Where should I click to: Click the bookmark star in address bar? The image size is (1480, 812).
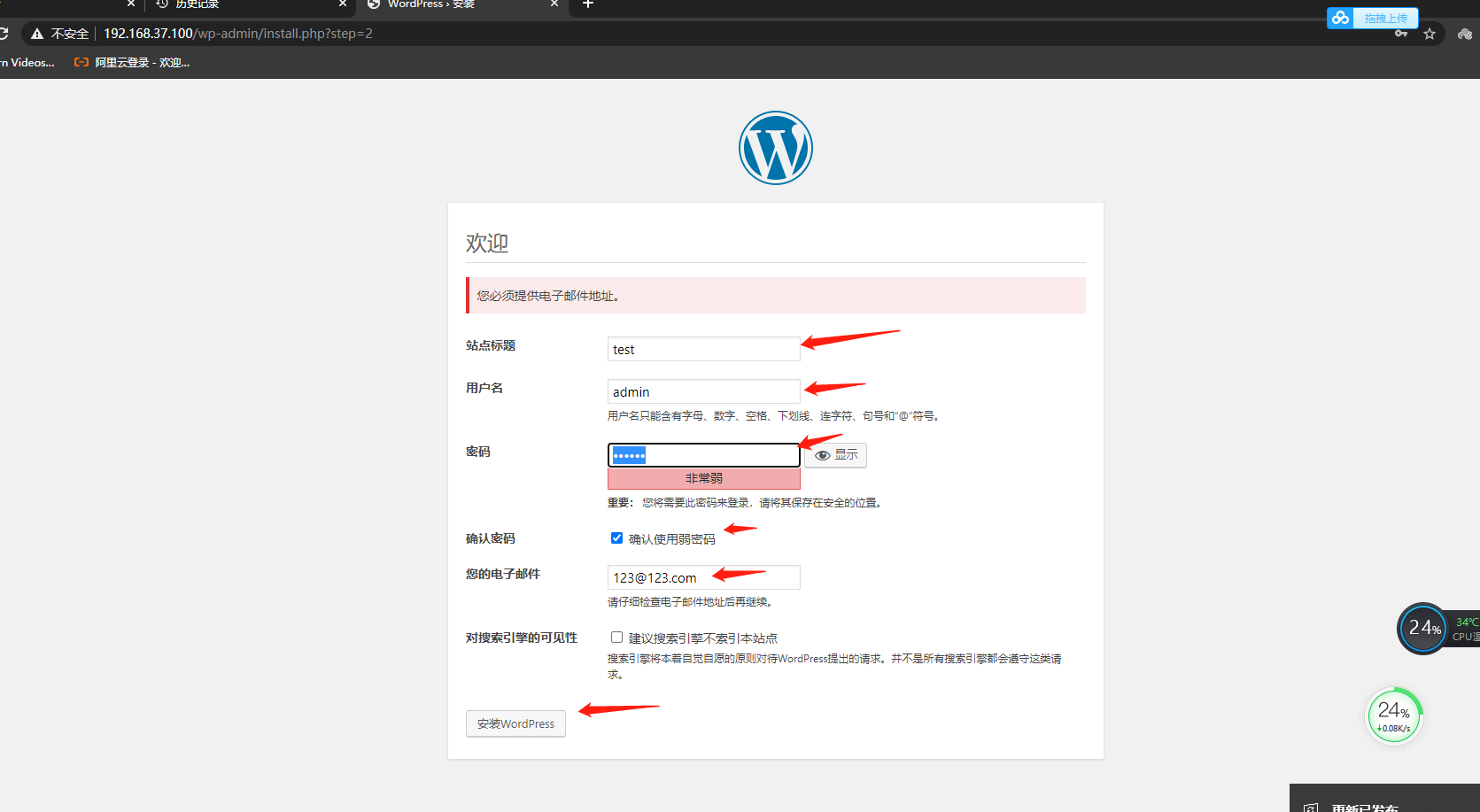click(1430, 34)
